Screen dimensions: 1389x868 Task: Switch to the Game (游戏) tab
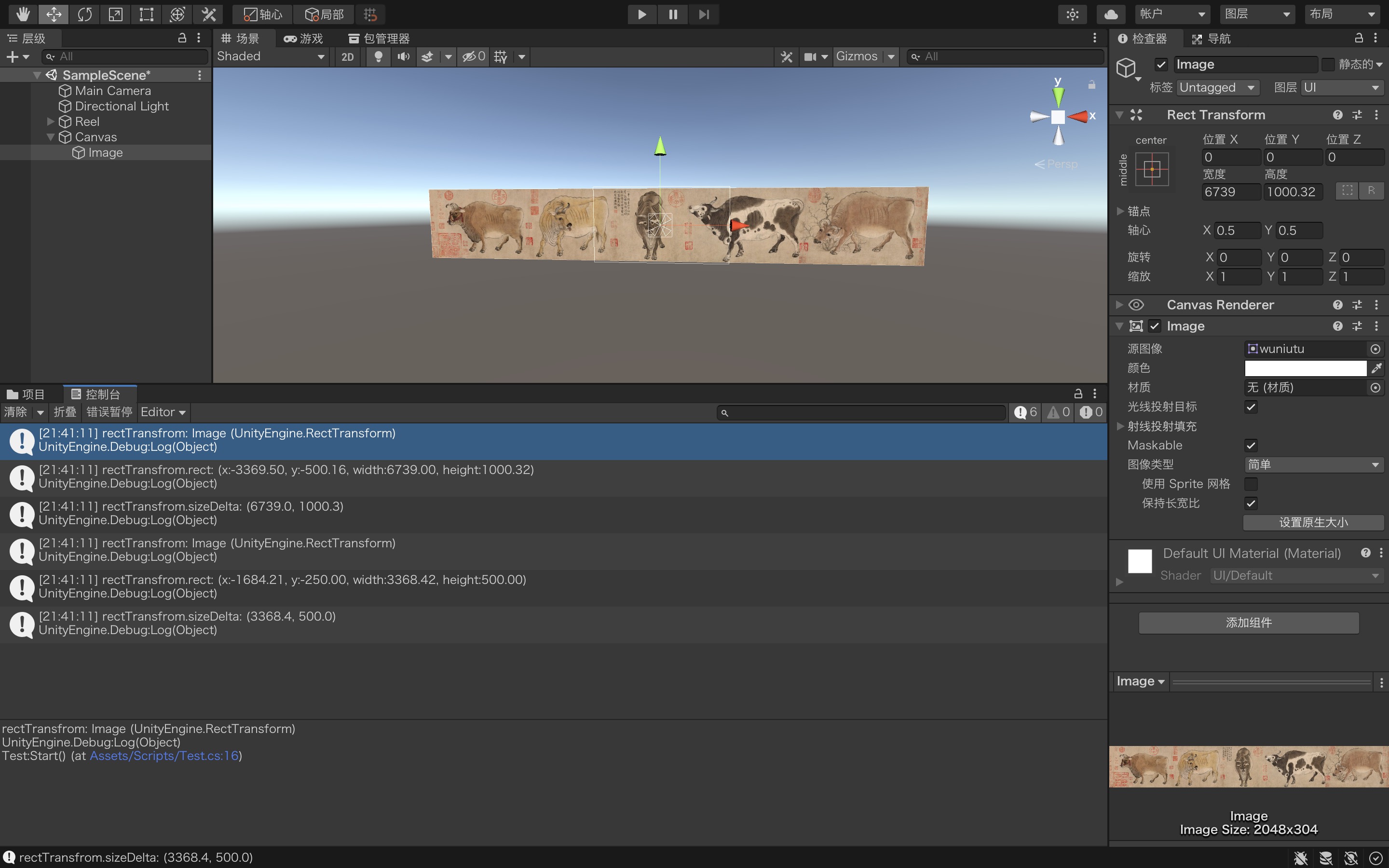point(304,39)
